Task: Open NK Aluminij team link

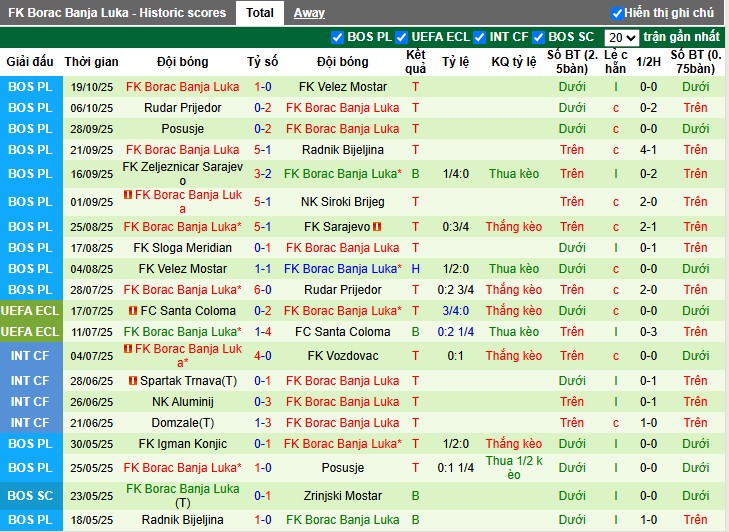Action: tap(183, 402)
